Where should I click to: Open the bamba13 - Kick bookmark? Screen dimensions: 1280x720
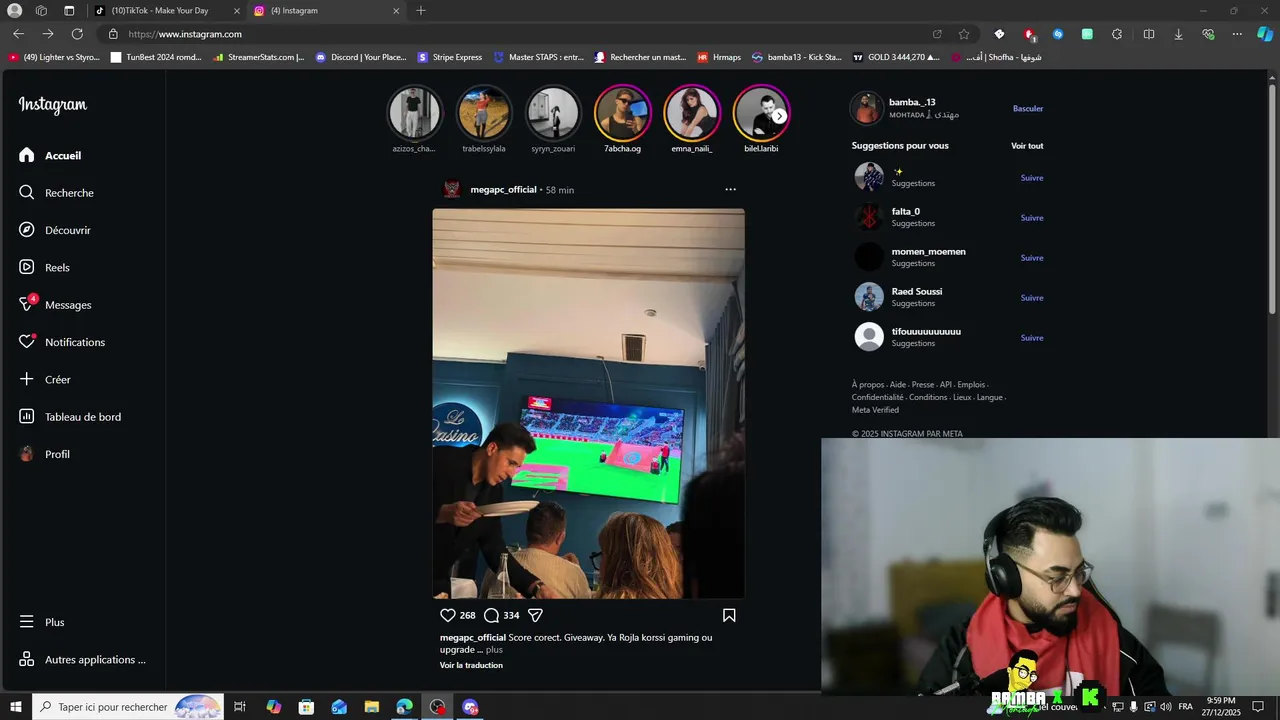click(x=797, y=57)
